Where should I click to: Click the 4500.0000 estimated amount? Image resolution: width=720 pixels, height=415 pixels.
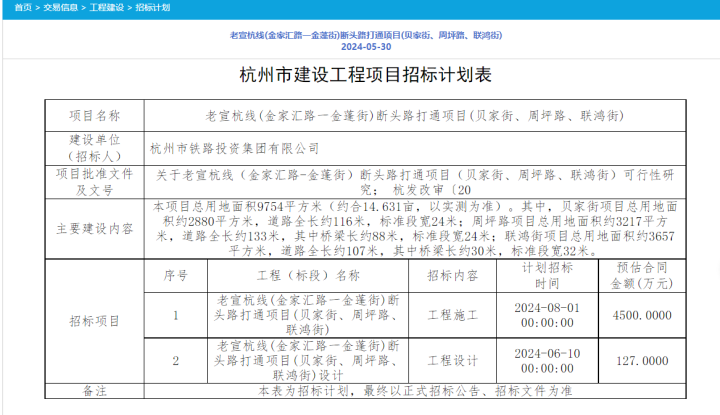(x=641, y=314)
